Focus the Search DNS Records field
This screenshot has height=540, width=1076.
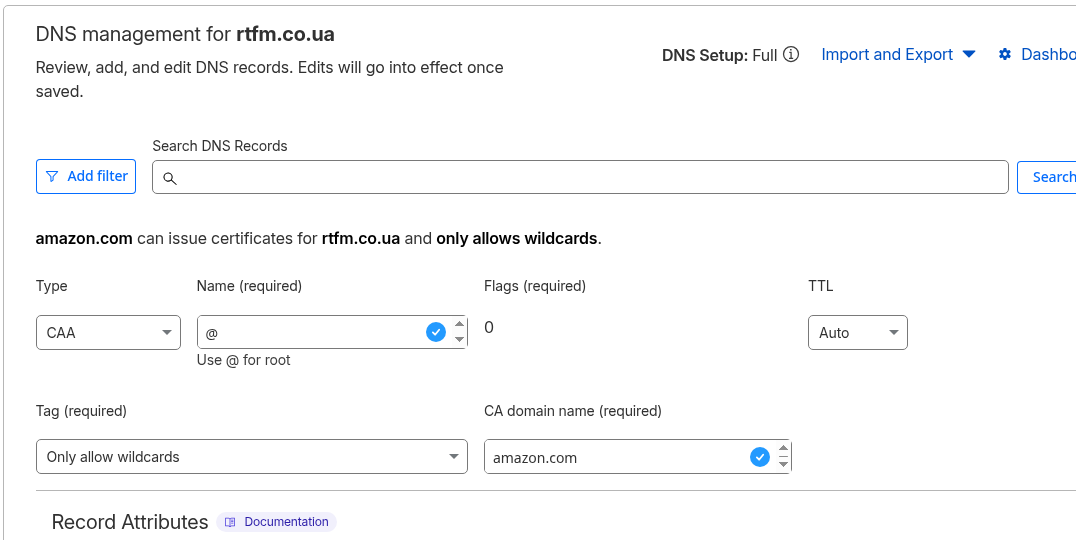[x=590, y=177]
